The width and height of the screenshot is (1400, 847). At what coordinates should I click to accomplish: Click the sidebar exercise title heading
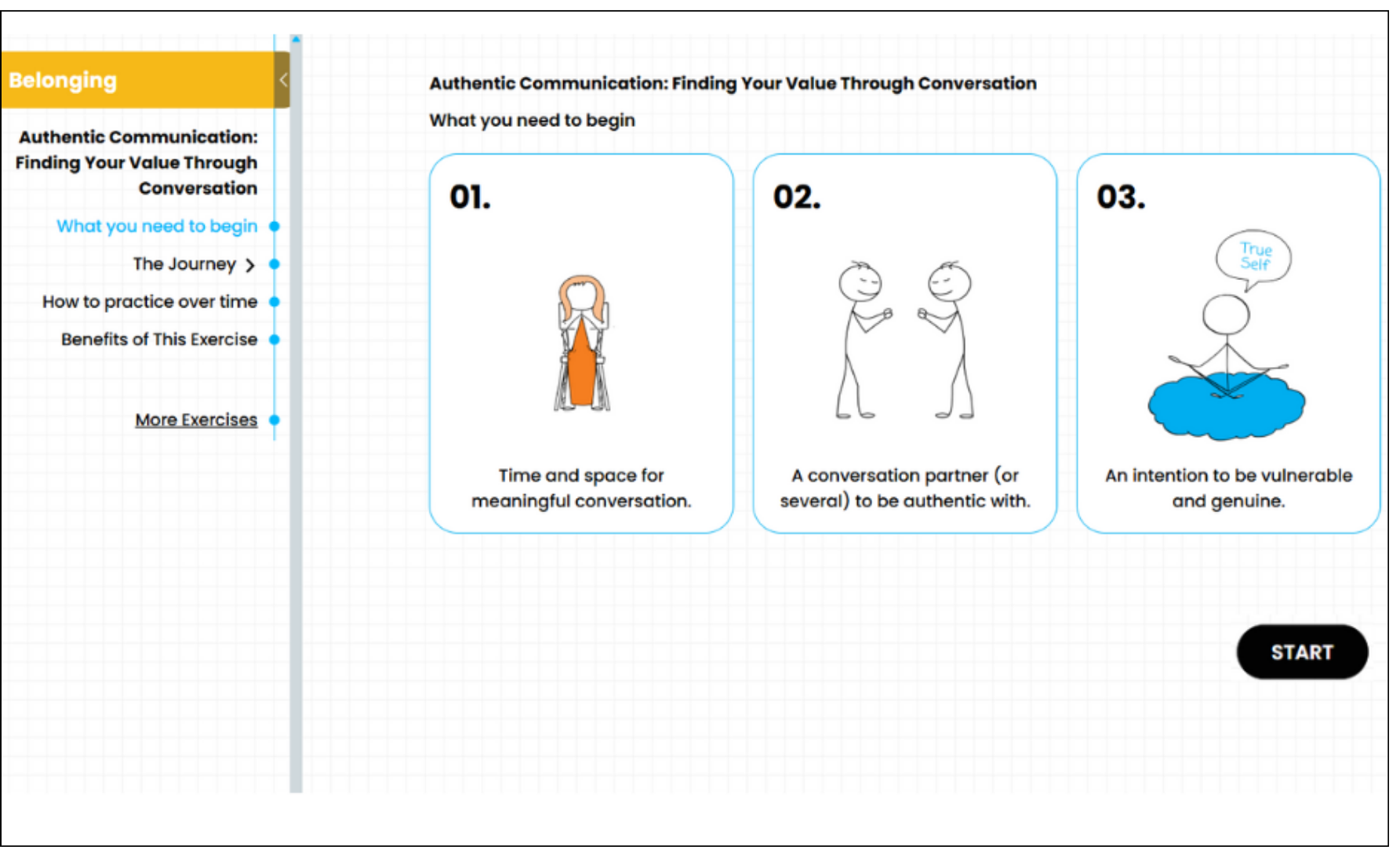137,162
